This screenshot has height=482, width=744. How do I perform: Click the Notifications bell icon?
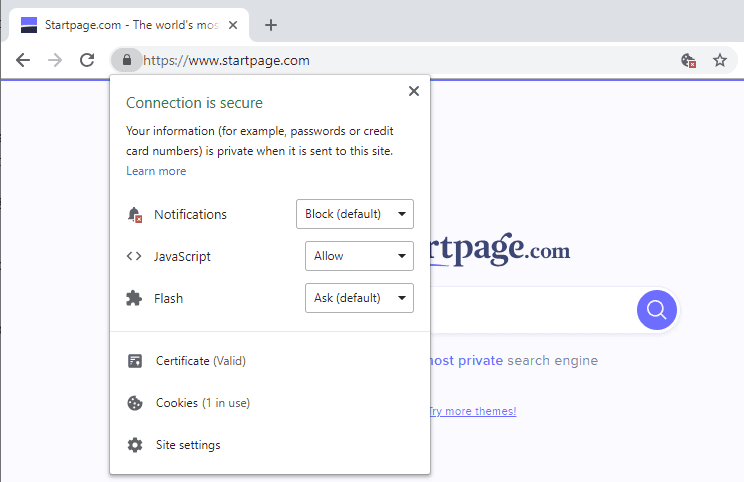pos(134,214)
